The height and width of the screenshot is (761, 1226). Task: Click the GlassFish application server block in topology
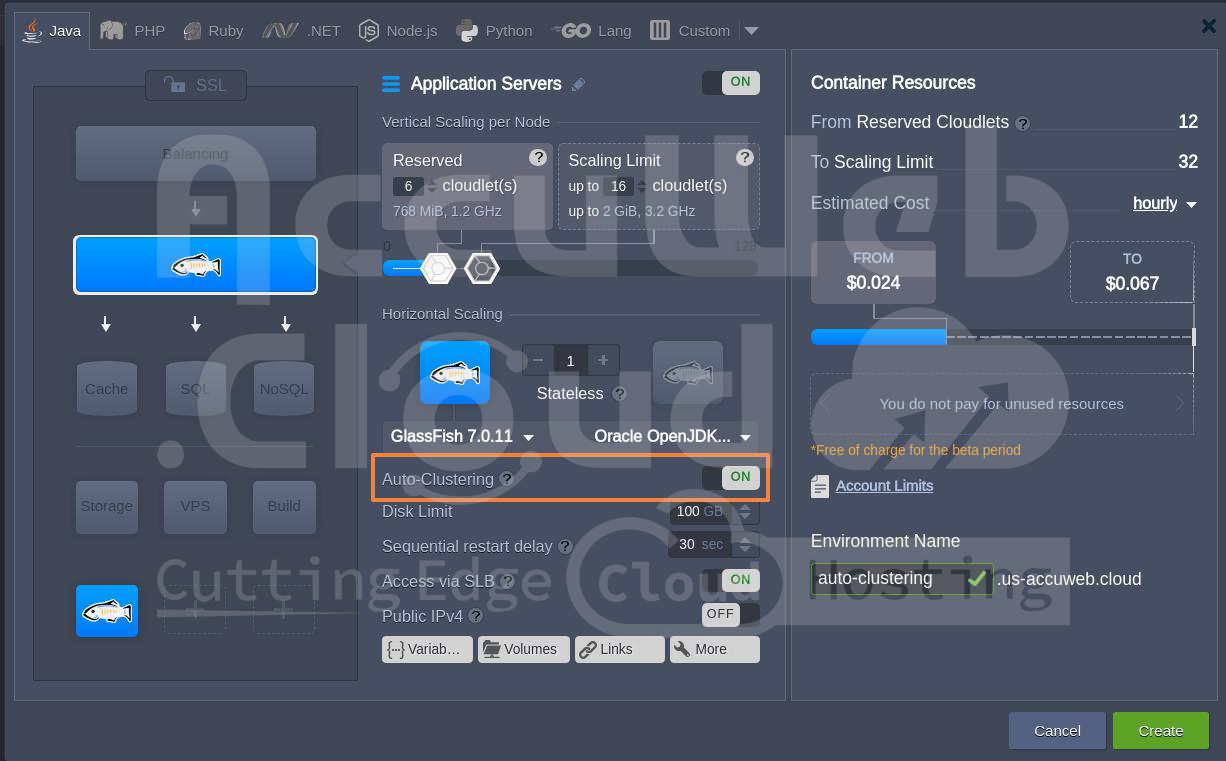click(196, 265)
